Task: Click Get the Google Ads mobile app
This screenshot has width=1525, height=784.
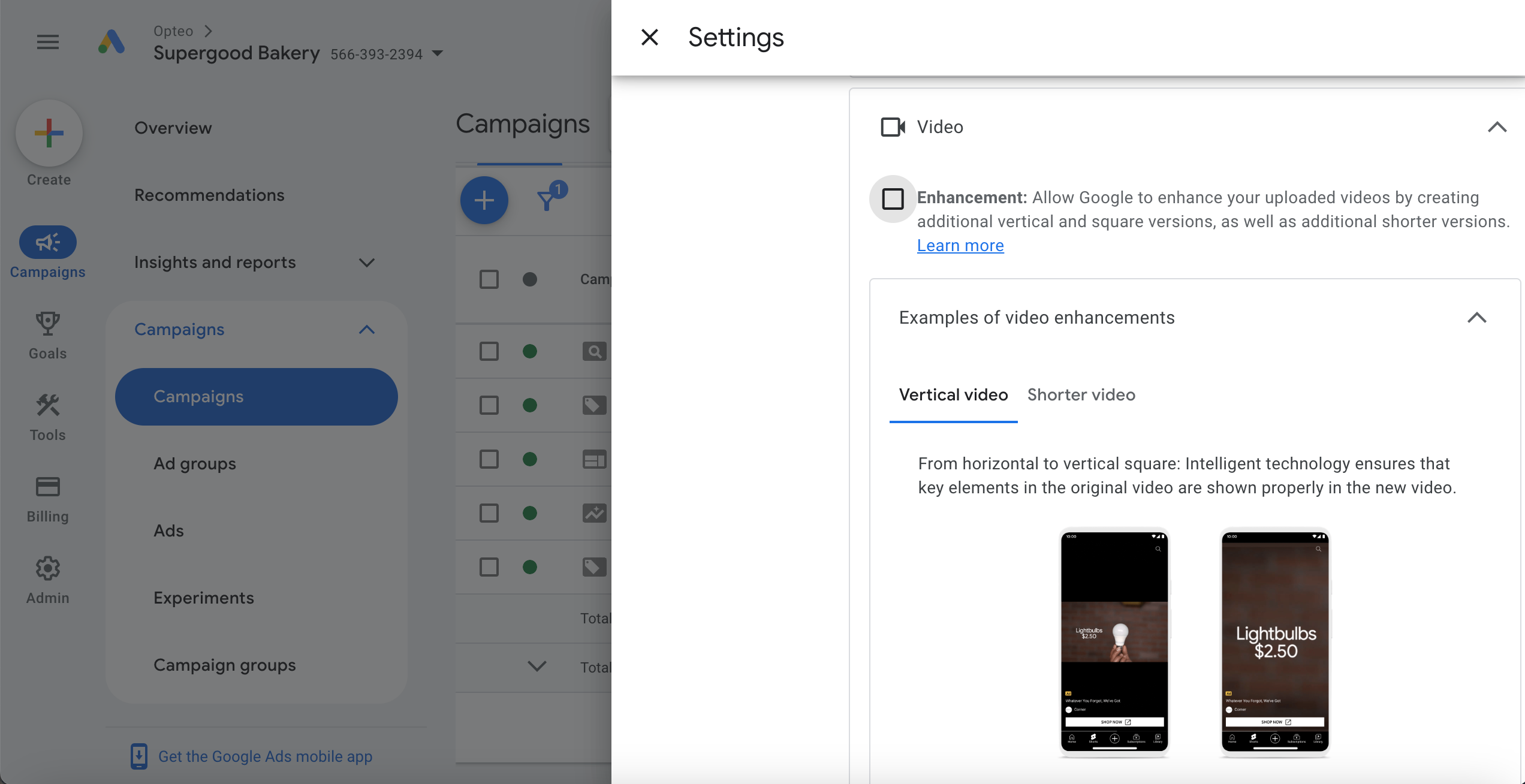Action: tap(265, 756)
